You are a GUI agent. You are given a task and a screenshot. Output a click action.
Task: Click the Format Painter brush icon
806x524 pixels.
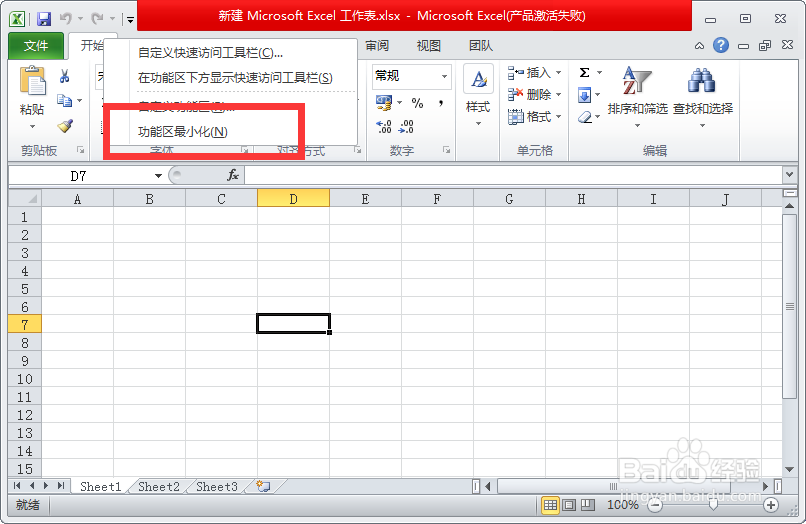coord(65,125)
